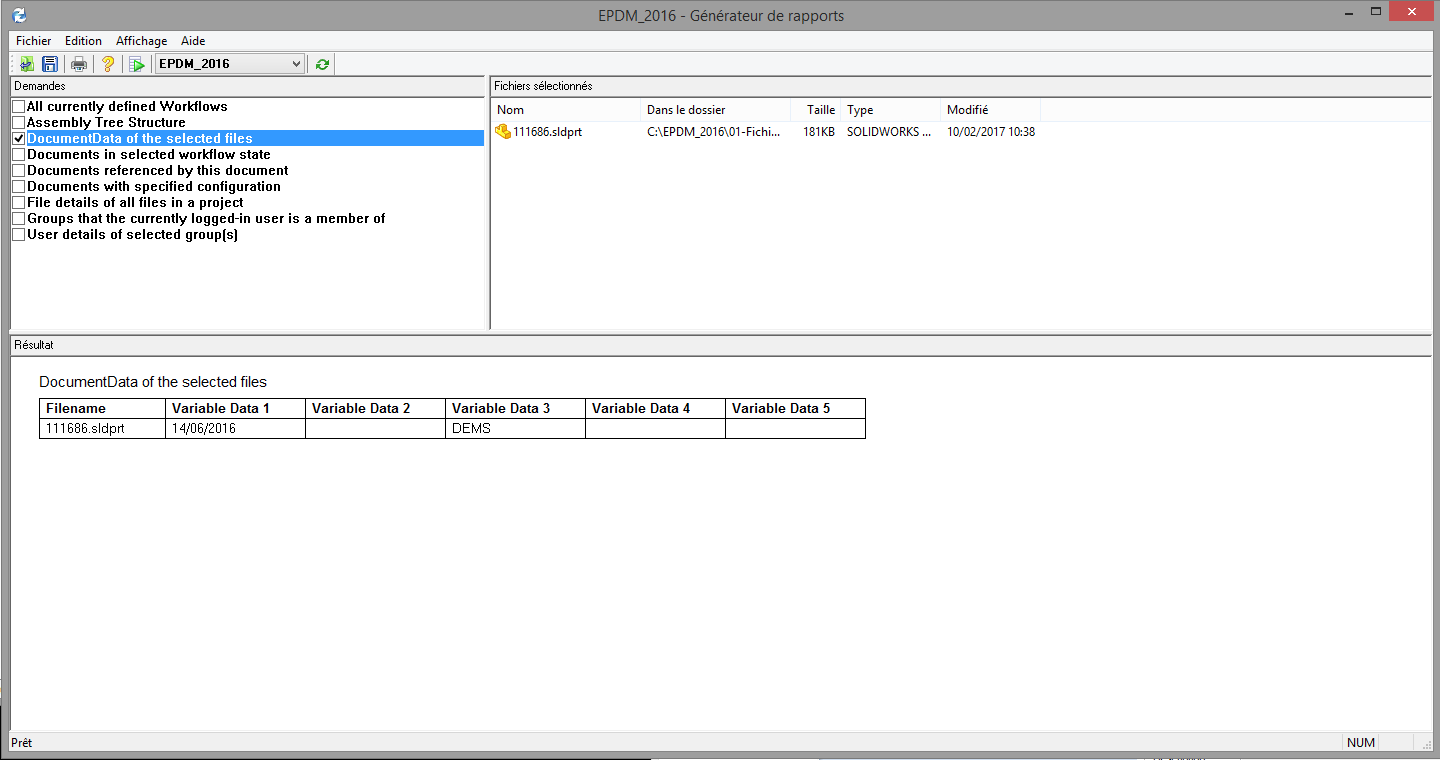The height and width of the screenshot is (760, 1440).
Task: Click the 'Variable Data 3' result header
Action: point(515,408)
